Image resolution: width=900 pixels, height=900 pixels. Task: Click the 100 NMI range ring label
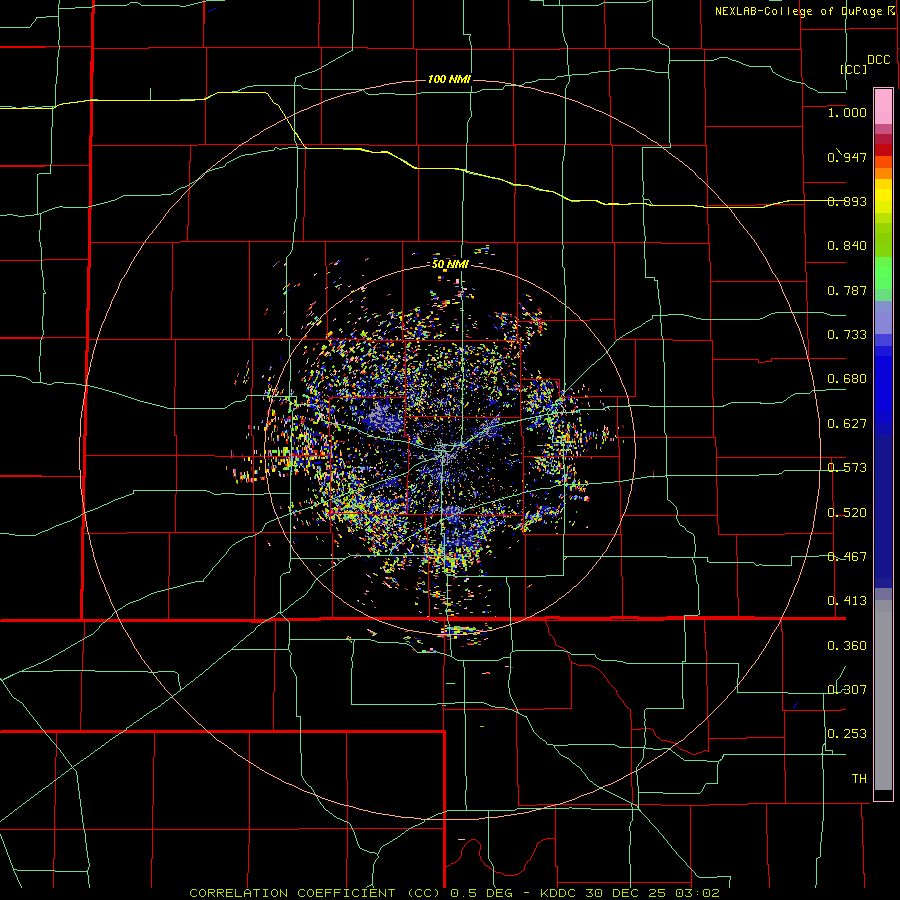(449, 79)
